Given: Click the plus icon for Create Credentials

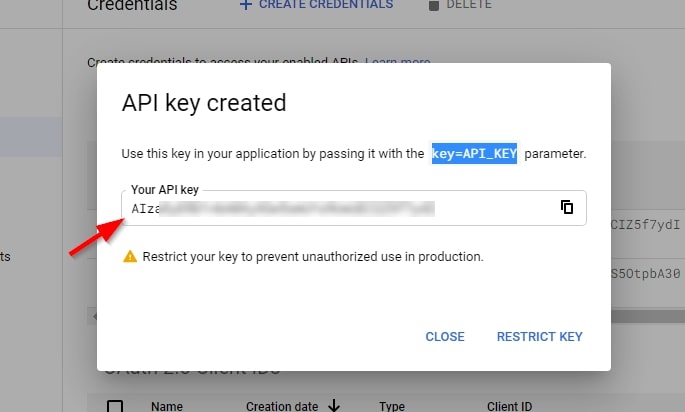Looking at the screenshot, I should pos(245,5).
